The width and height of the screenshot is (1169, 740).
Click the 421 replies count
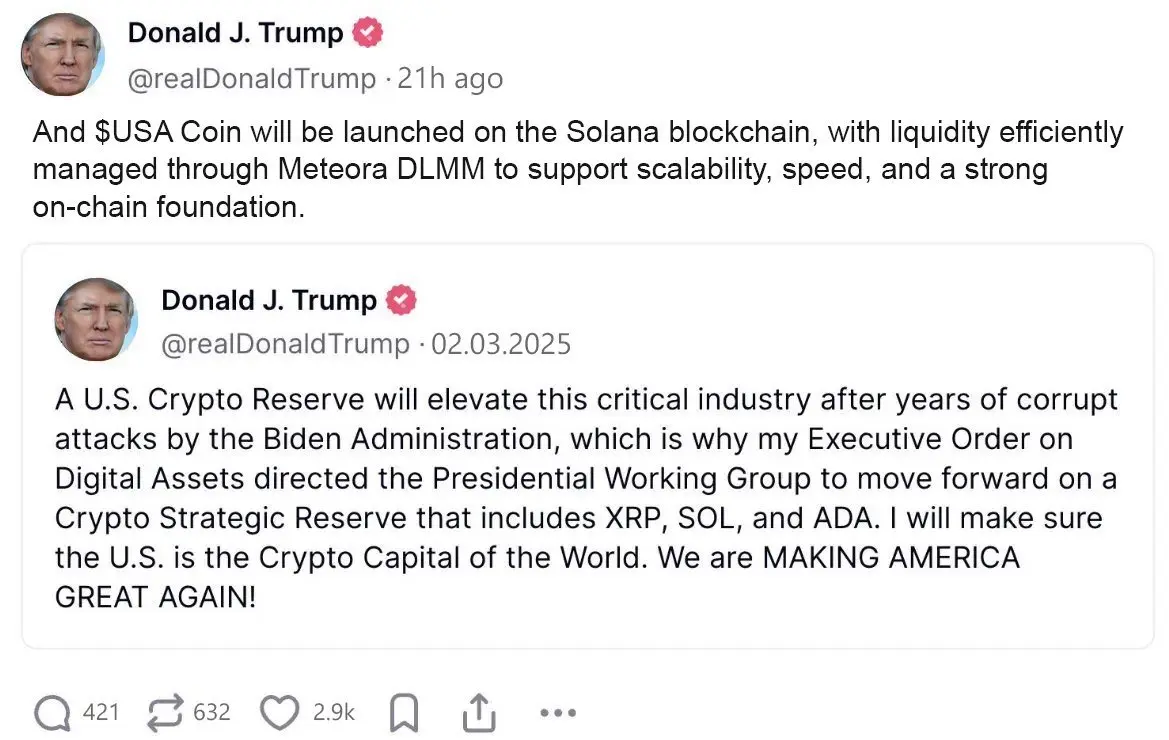(101, 713)
